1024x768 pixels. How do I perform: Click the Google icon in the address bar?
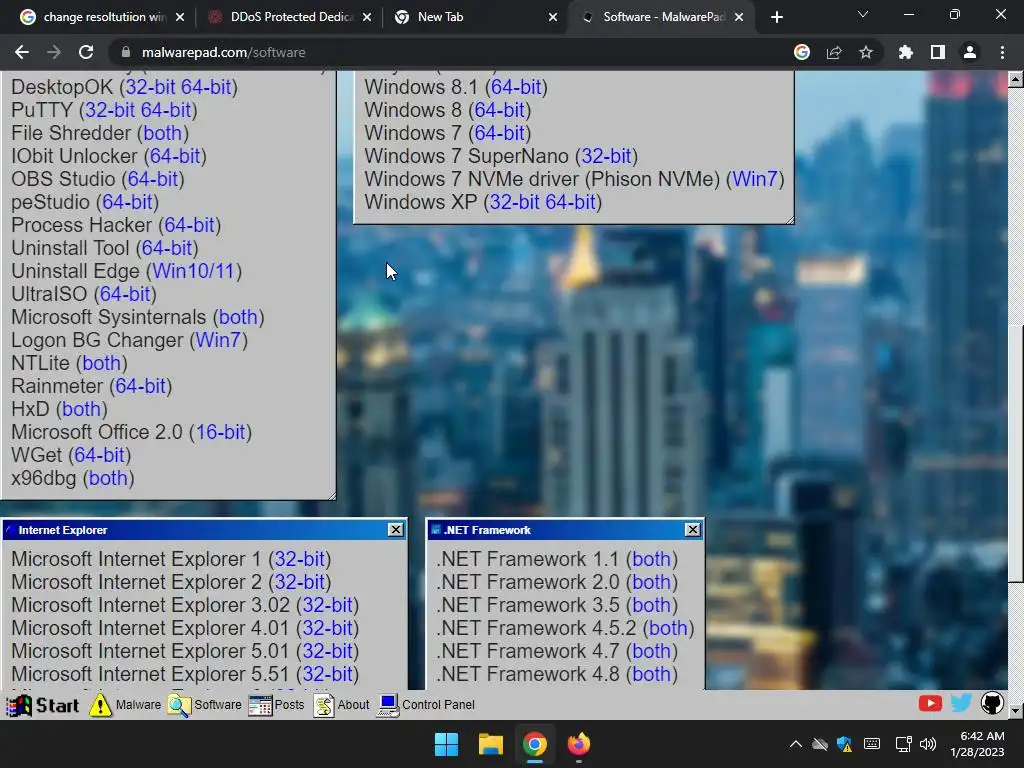(x=802, y=52)
